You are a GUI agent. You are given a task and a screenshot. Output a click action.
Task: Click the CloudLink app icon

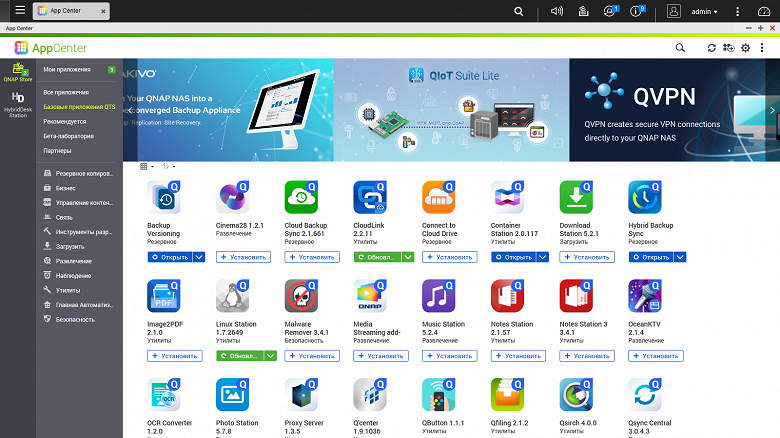[x=370, y=197]
